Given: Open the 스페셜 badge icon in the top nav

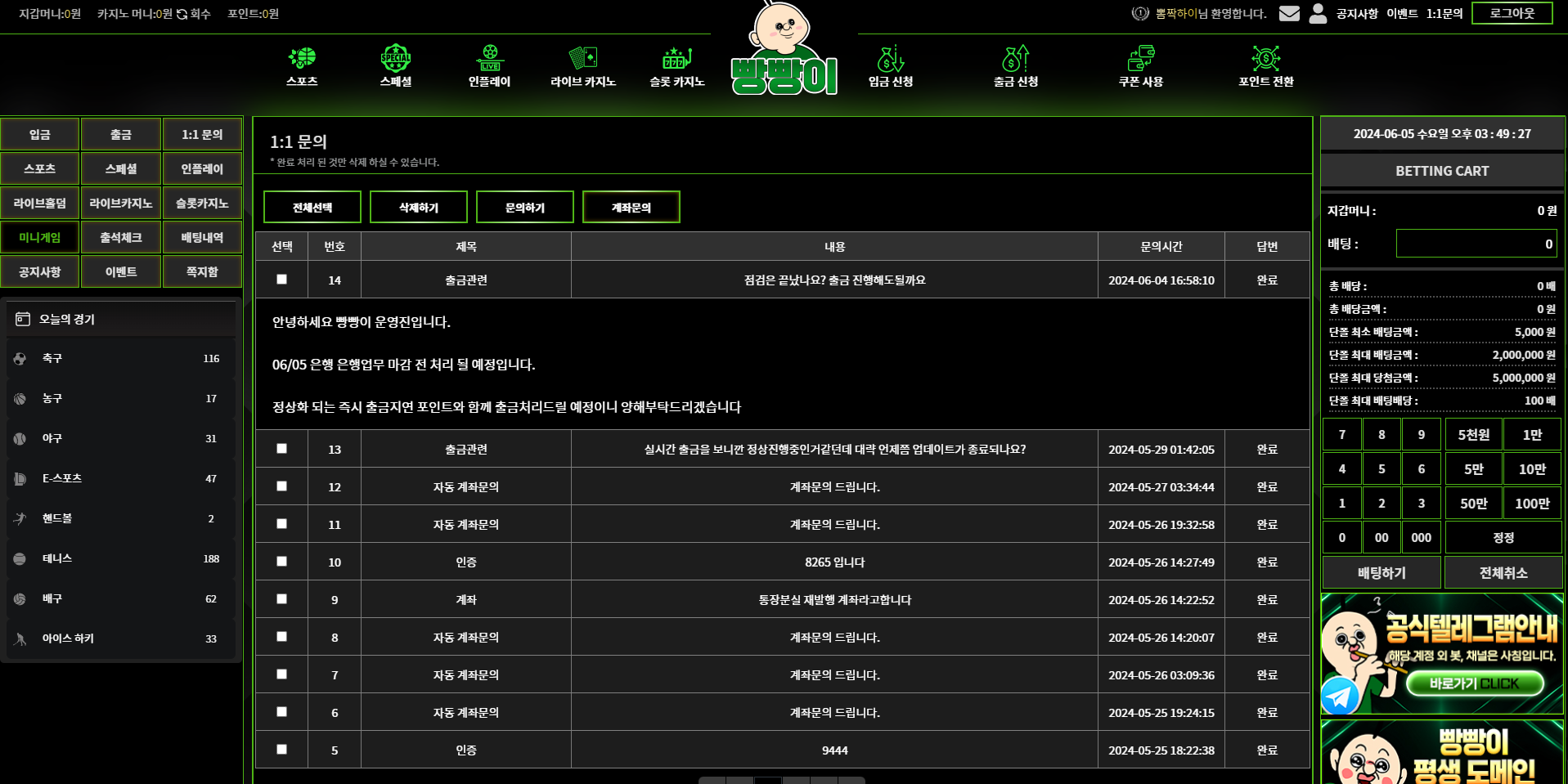Looking at the screenshot, I should [x=395, y=57].
